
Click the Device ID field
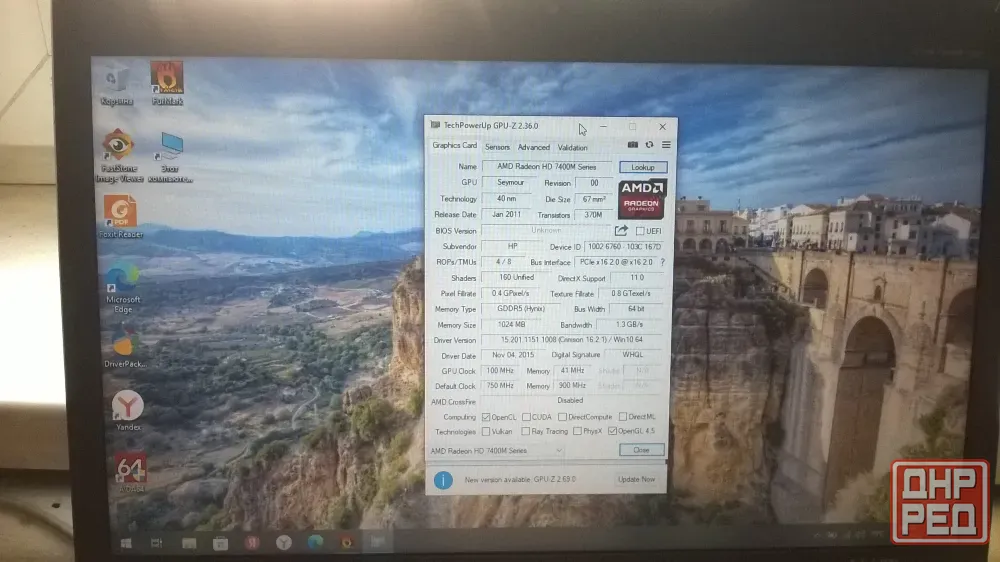coord(624,246)
